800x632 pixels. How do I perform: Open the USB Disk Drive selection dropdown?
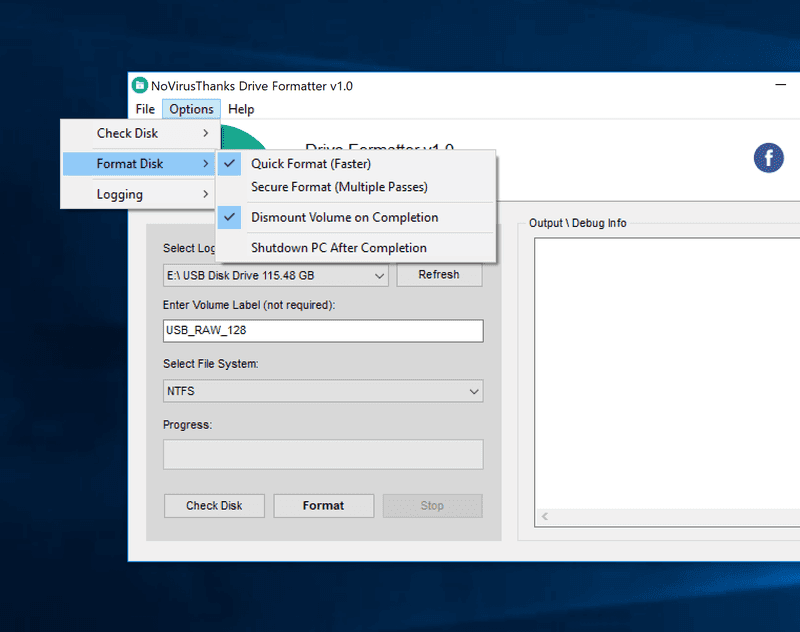point(275,275)
